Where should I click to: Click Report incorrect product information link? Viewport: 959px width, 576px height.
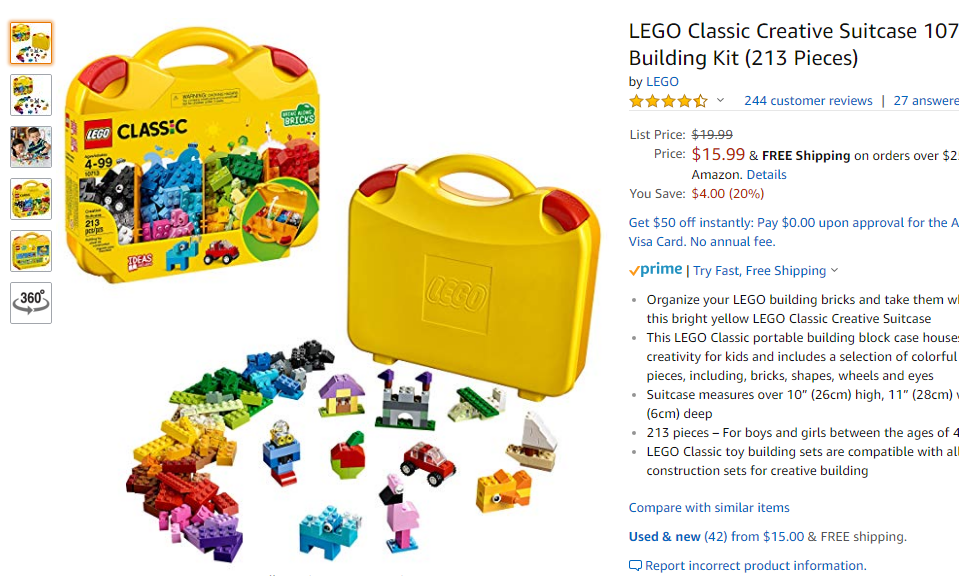[755, 566]
